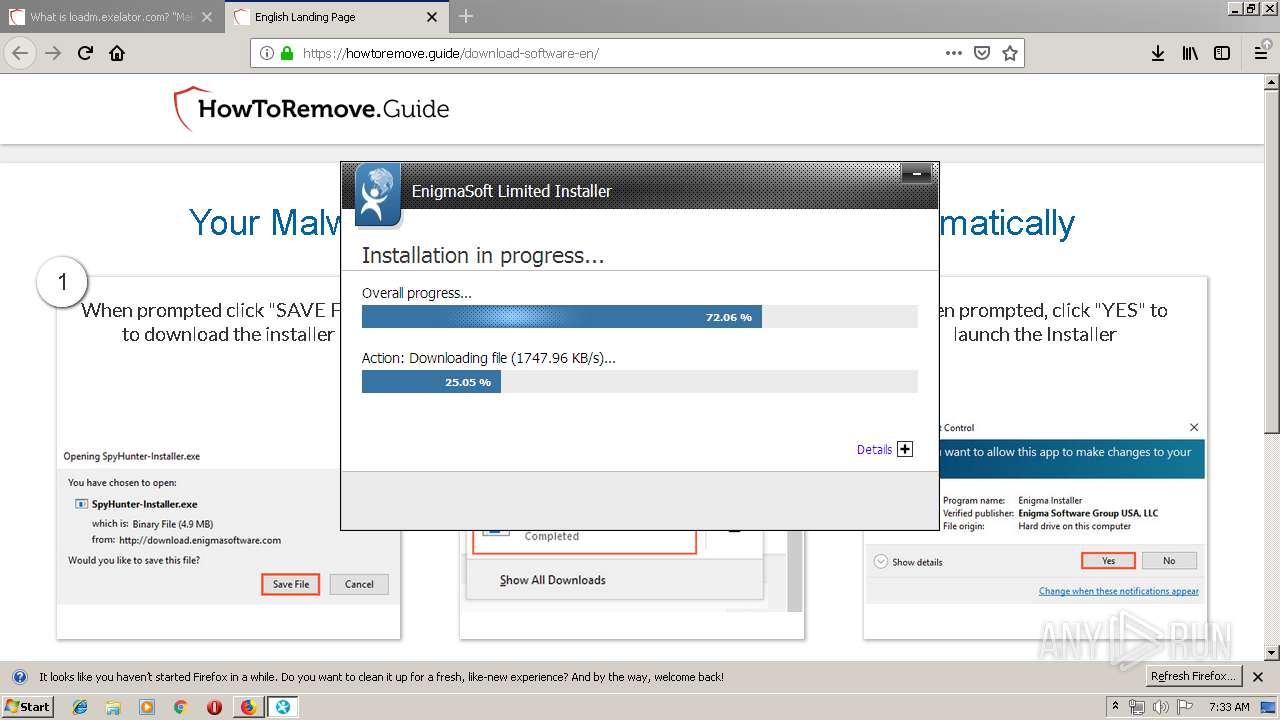Close the English Landing Page tab

(x=432, y=17)
